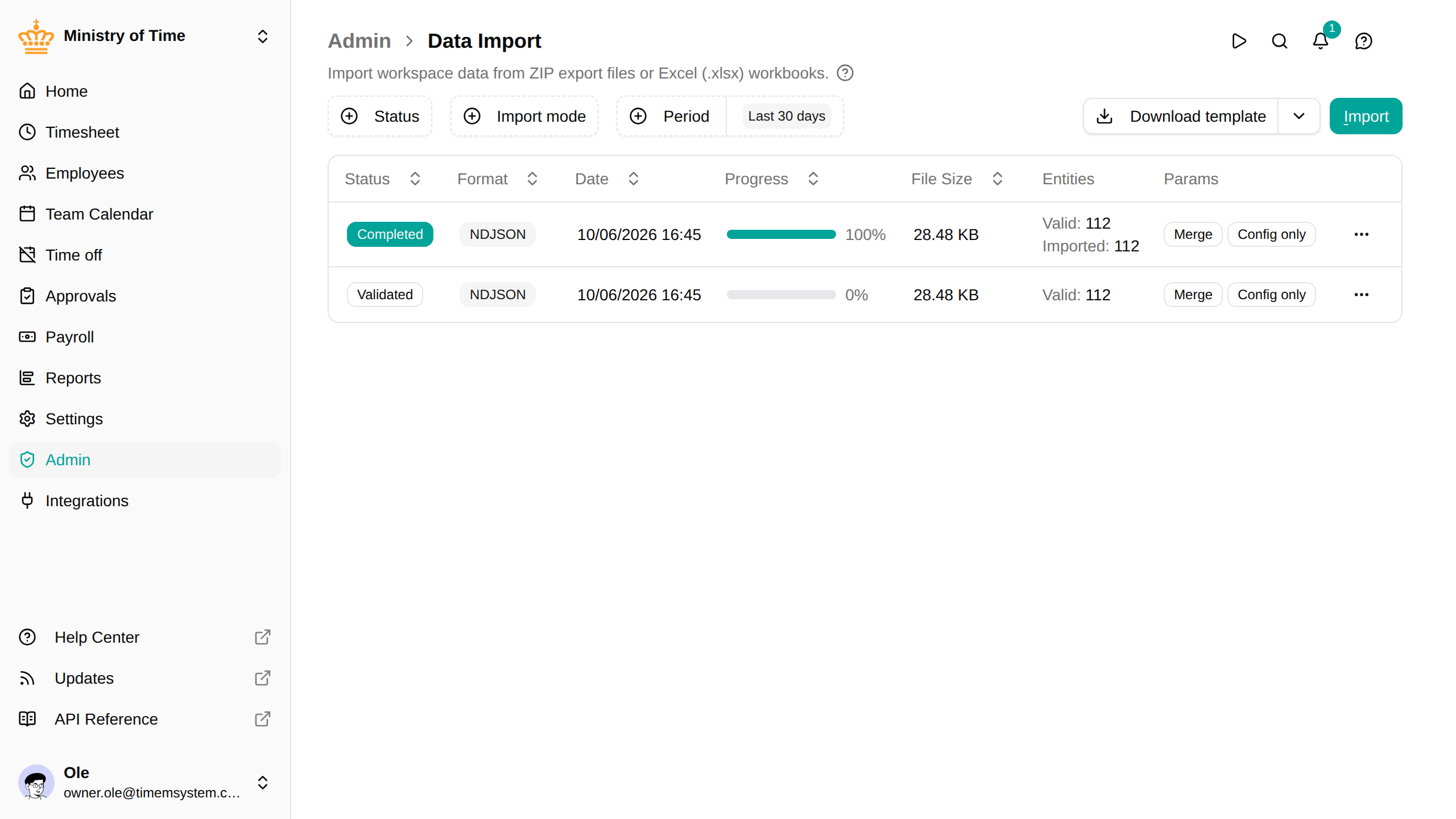Open Reports in sidebar
This screenshot has width=1456, height=819.
coord(145,378)
